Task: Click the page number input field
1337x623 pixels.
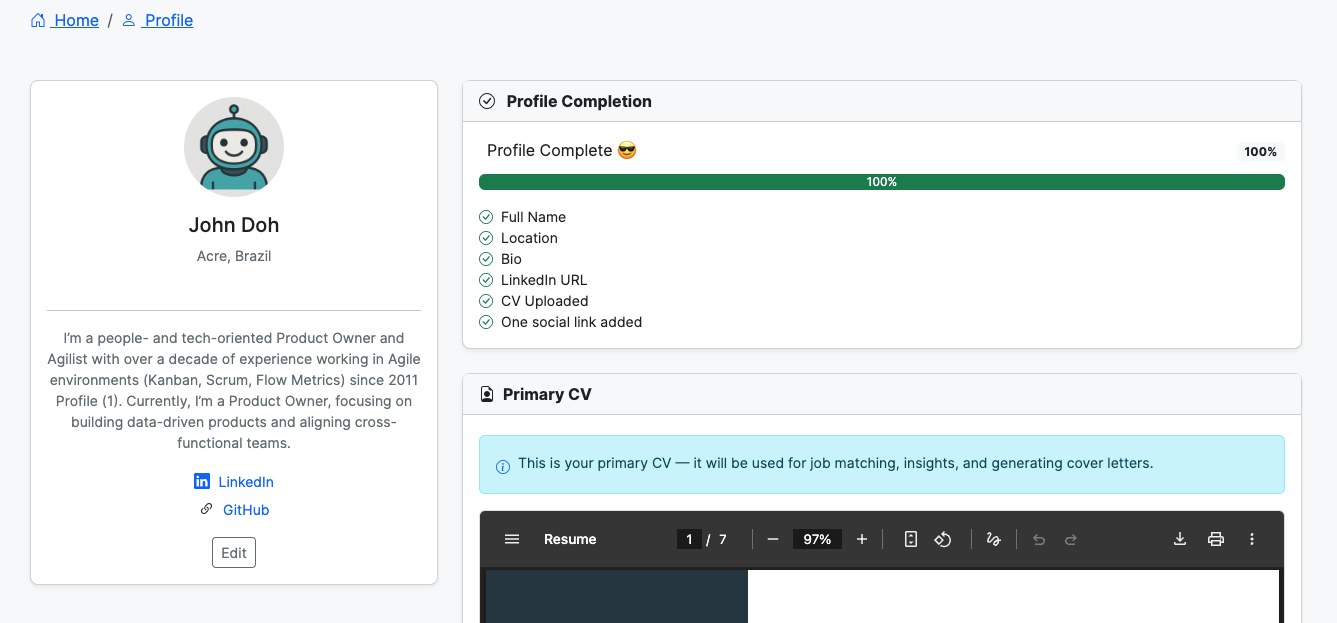Action: tap(689, 539)
